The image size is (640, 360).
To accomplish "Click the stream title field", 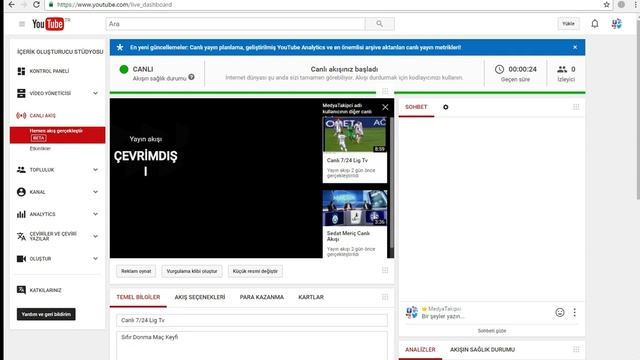I will click(252, 320).
